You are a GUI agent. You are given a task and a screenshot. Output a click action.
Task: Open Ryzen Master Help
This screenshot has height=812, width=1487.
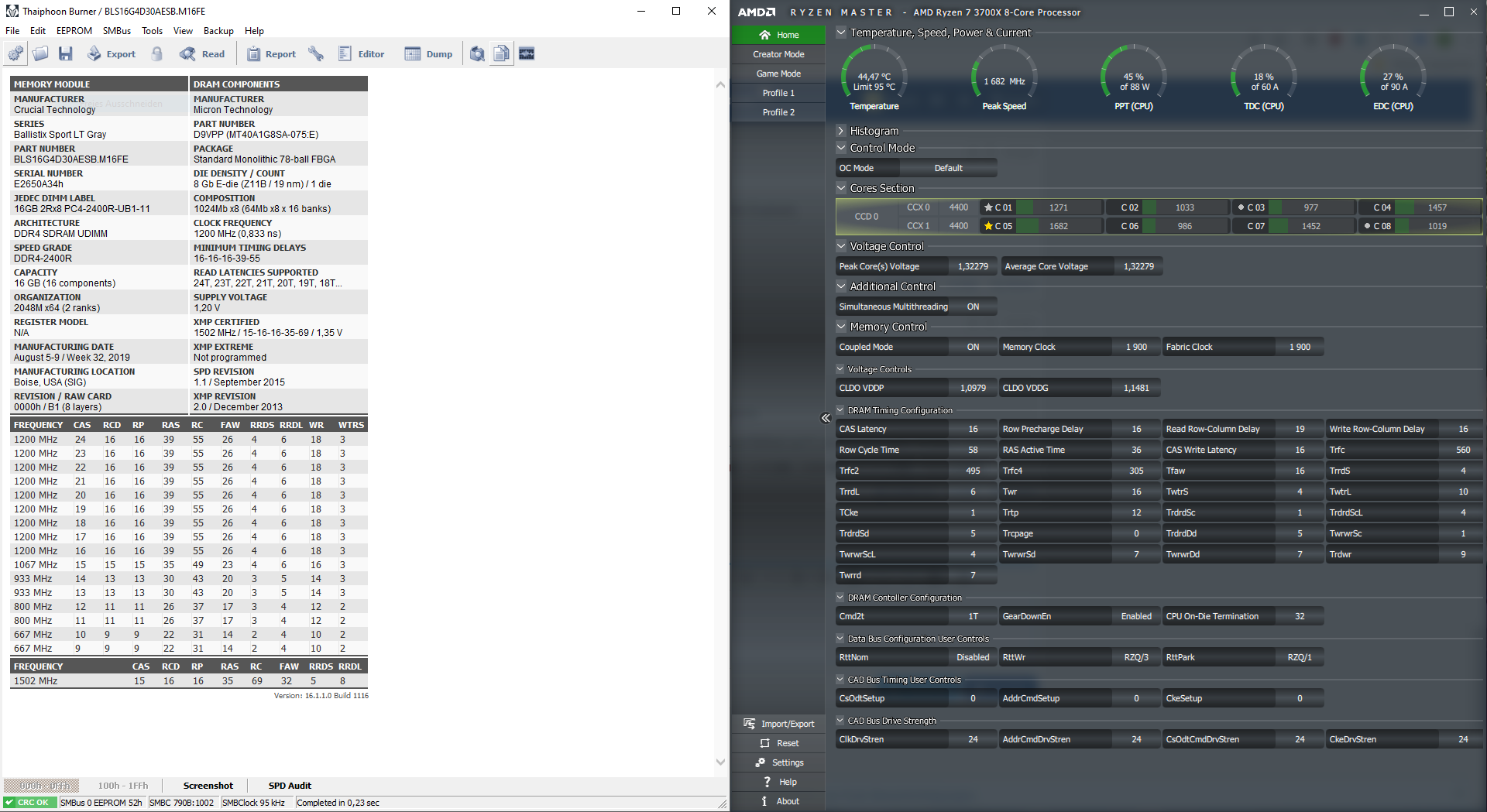(x=778, y=782)
